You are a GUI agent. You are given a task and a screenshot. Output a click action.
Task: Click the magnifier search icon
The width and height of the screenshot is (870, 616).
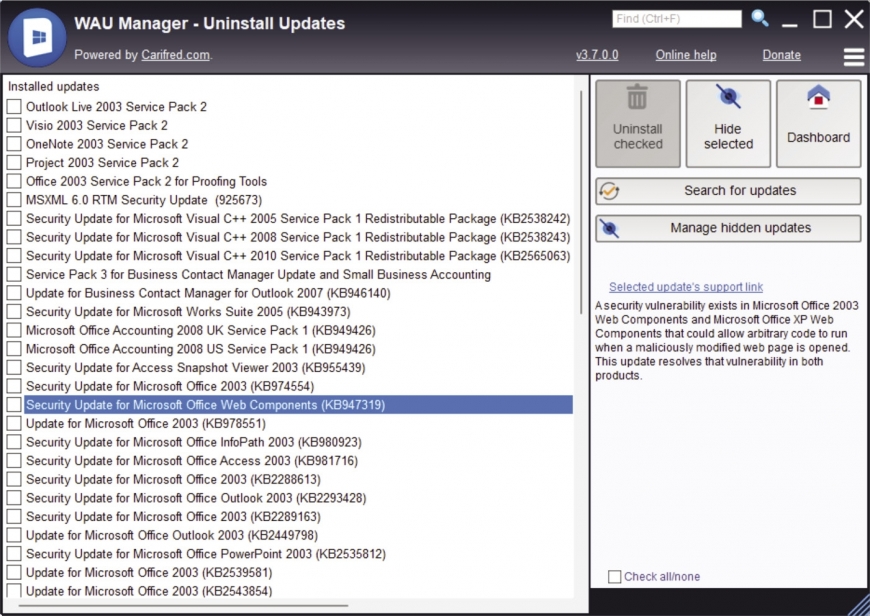click(760, 18)
